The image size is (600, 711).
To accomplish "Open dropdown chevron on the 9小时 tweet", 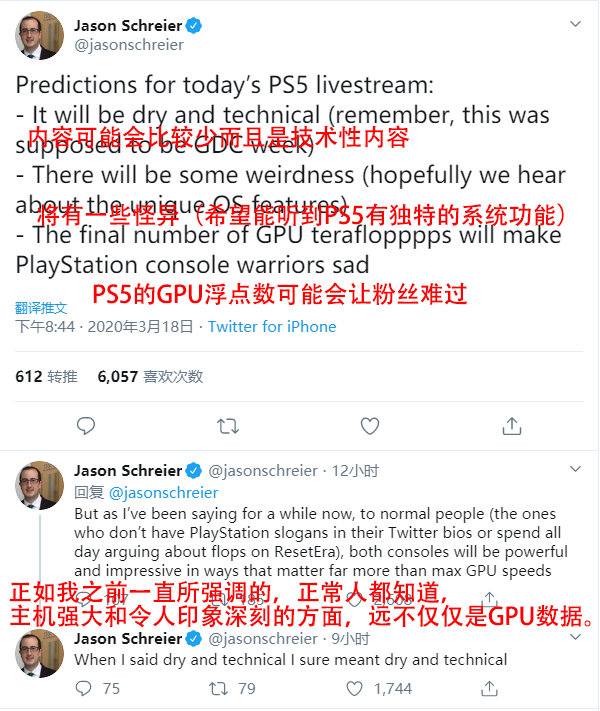I will tap(575, 637).
